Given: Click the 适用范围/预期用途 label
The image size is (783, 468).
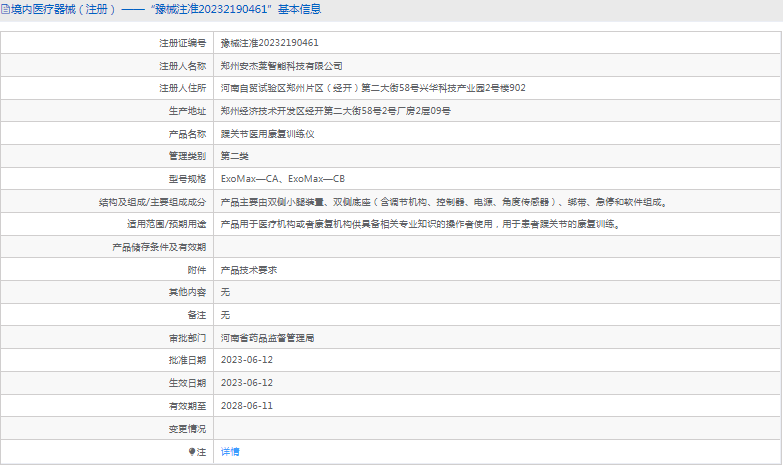Looking at the screenshot, I should click(166, 224).
